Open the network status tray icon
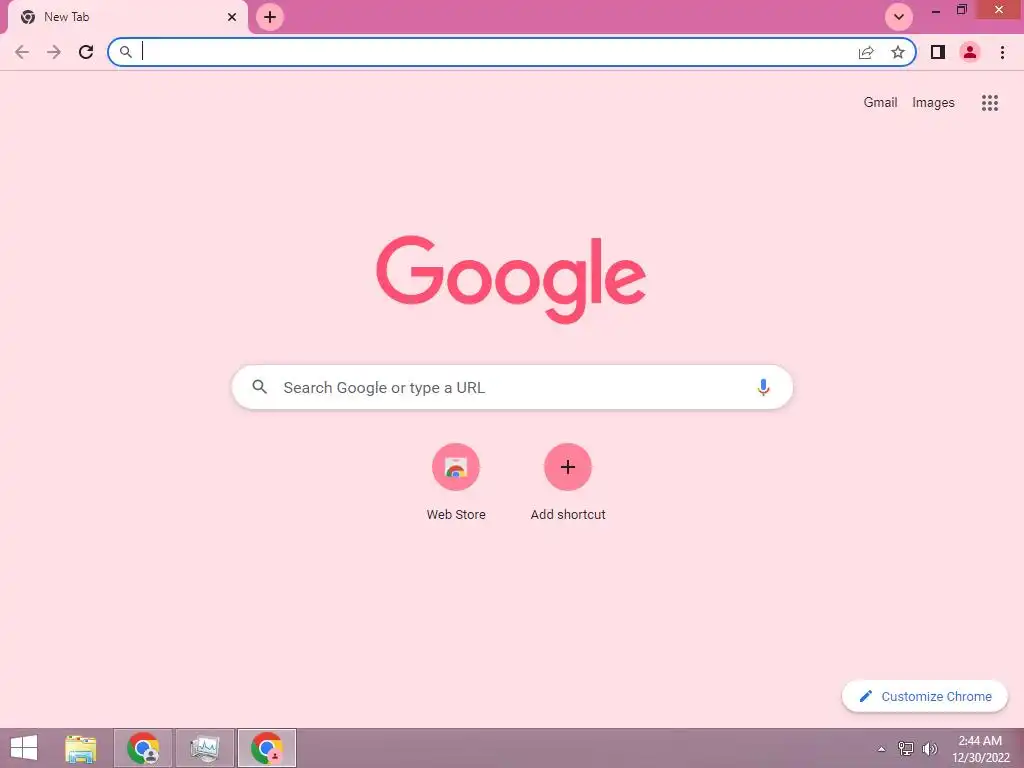The width and height of the screenshot is (1024, 768). (x=906, y=748)
